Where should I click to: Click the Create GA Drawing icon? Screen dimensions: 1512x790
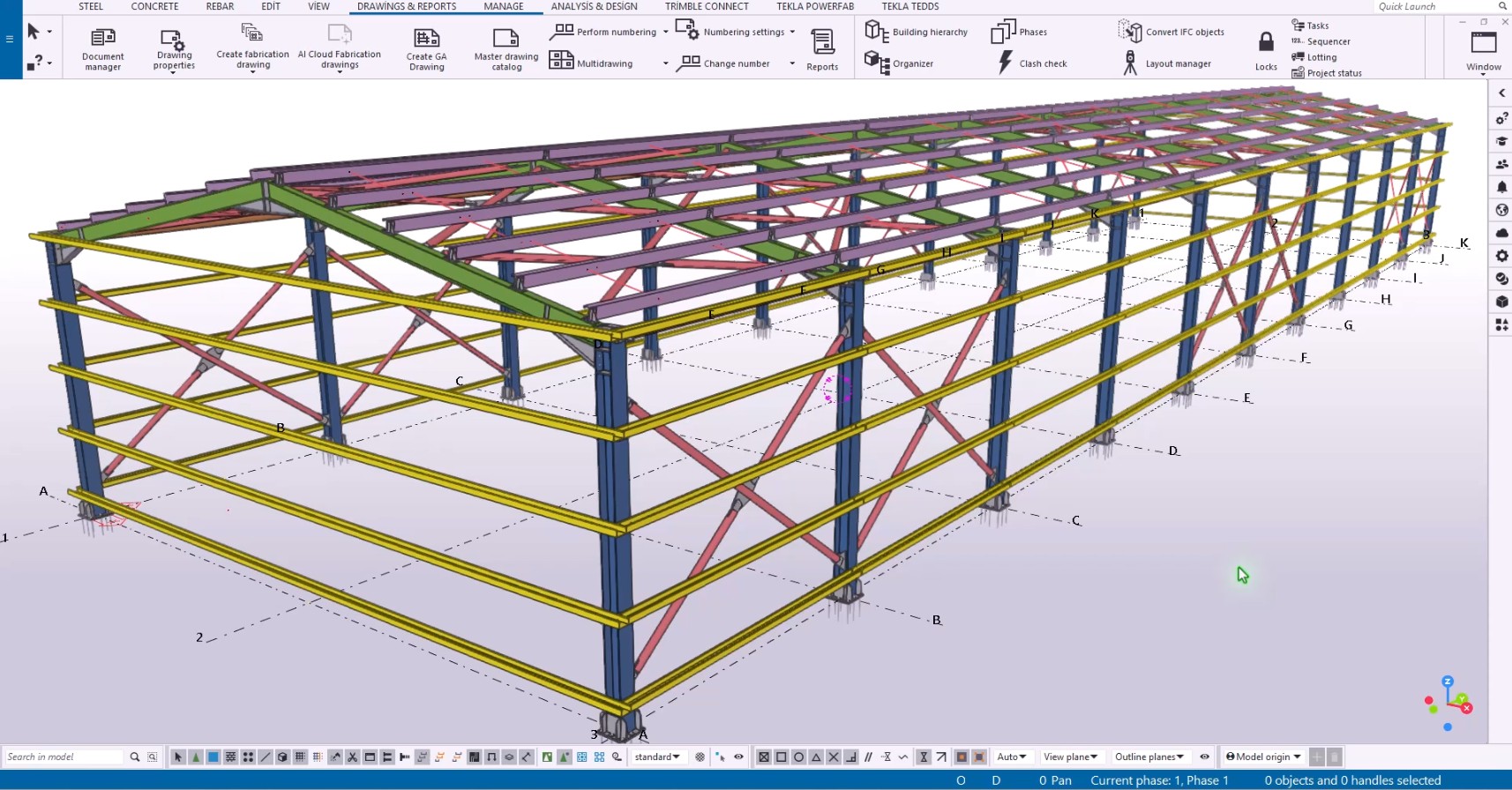[x=427, y=38]
